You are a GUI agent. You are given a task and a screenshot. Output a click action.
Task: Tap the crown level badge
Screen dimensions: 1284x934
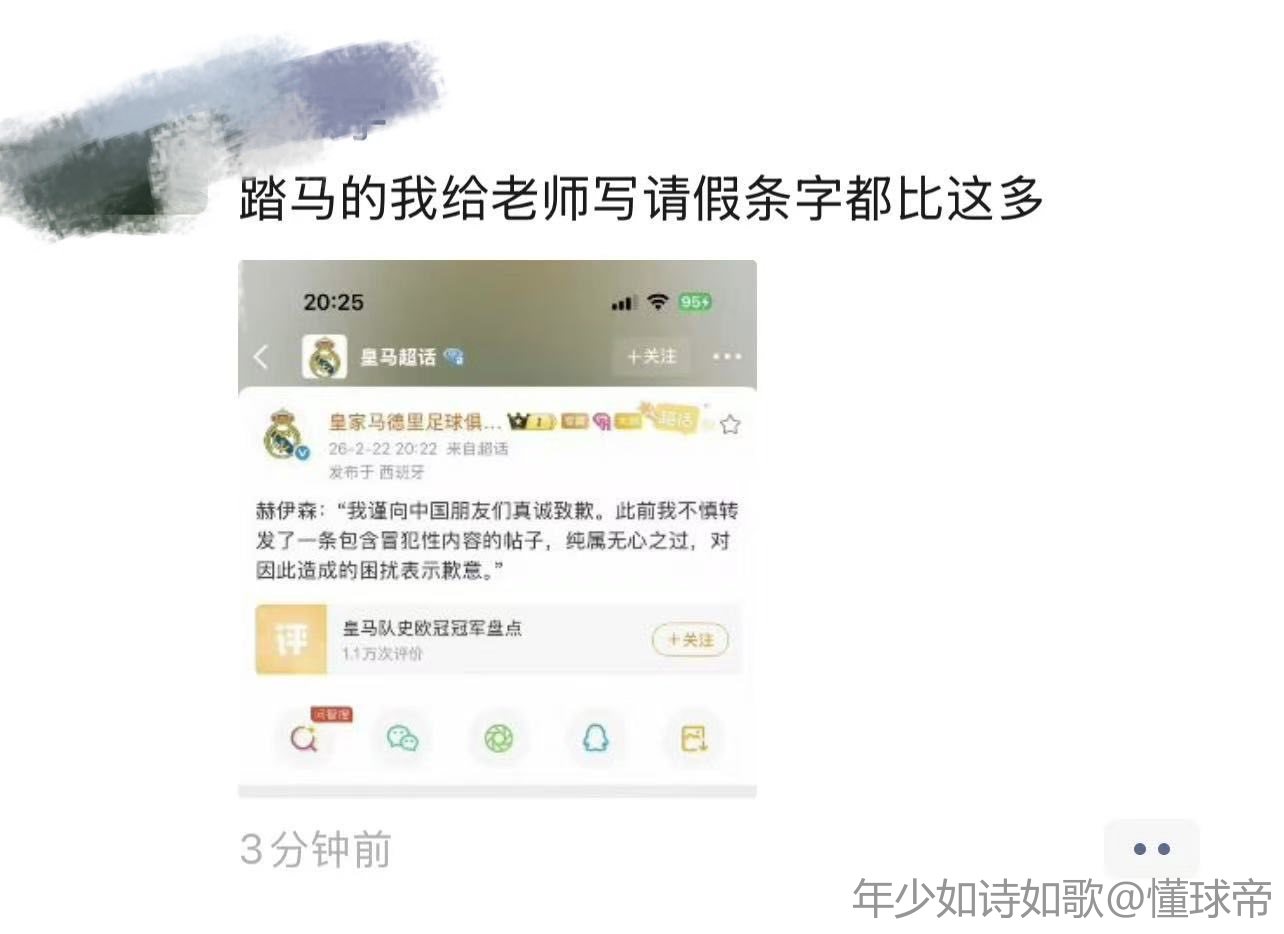pyautogui.click(x=532, y=422)
